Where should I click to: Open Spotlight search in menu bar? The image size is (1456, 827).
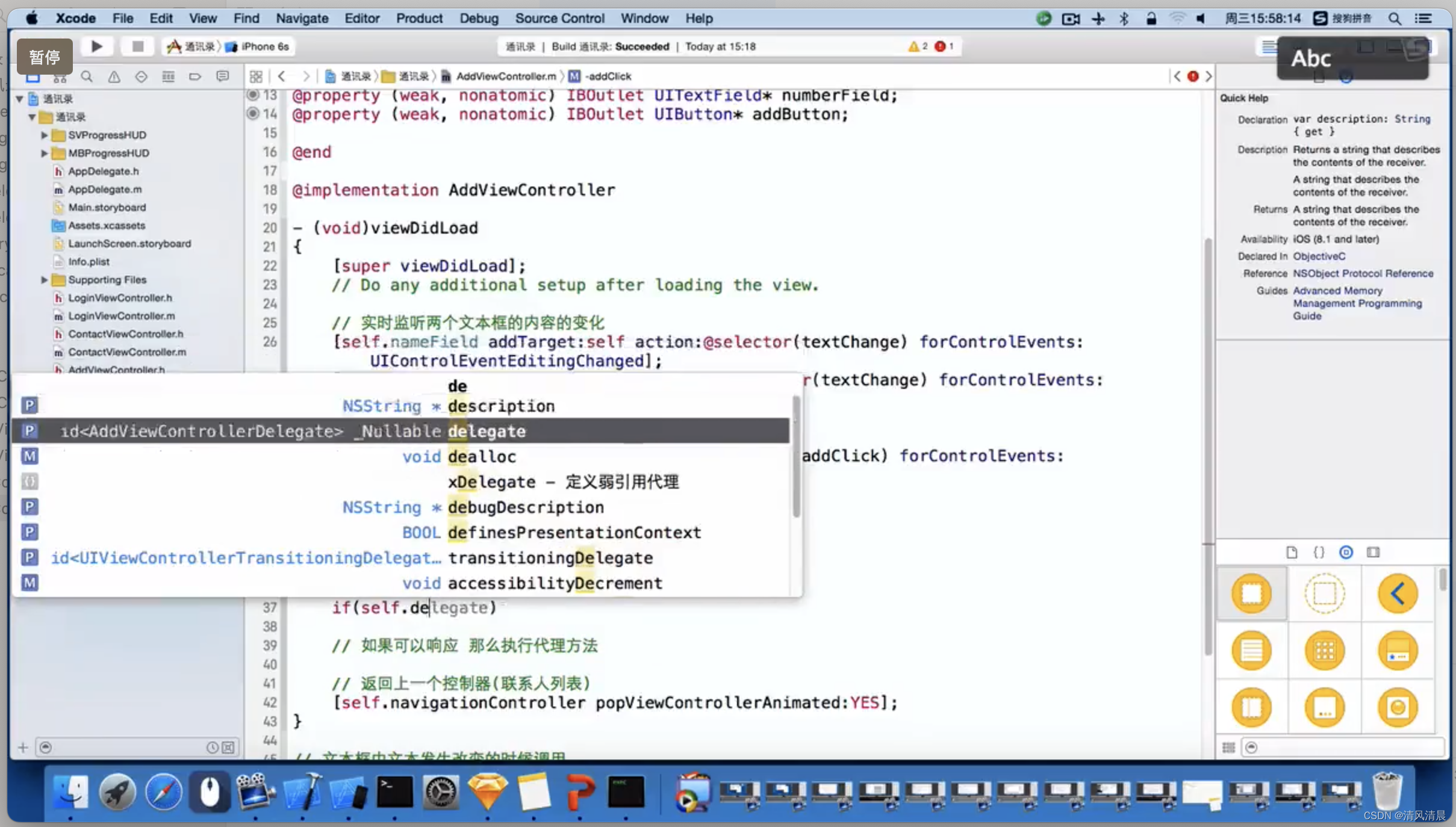point(1394,18)
